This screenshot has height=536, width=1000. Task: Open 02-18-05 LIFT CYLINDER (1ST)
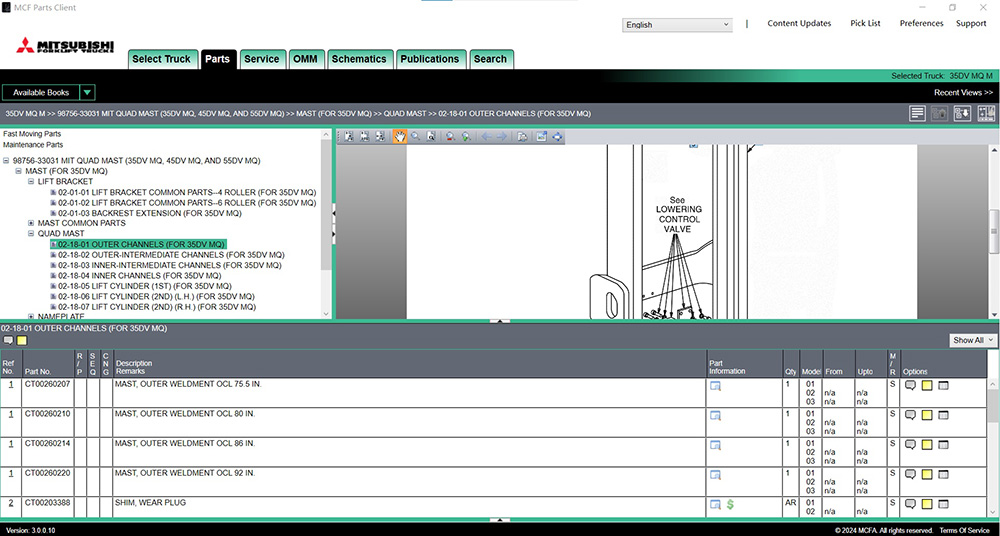coord(145,286)
